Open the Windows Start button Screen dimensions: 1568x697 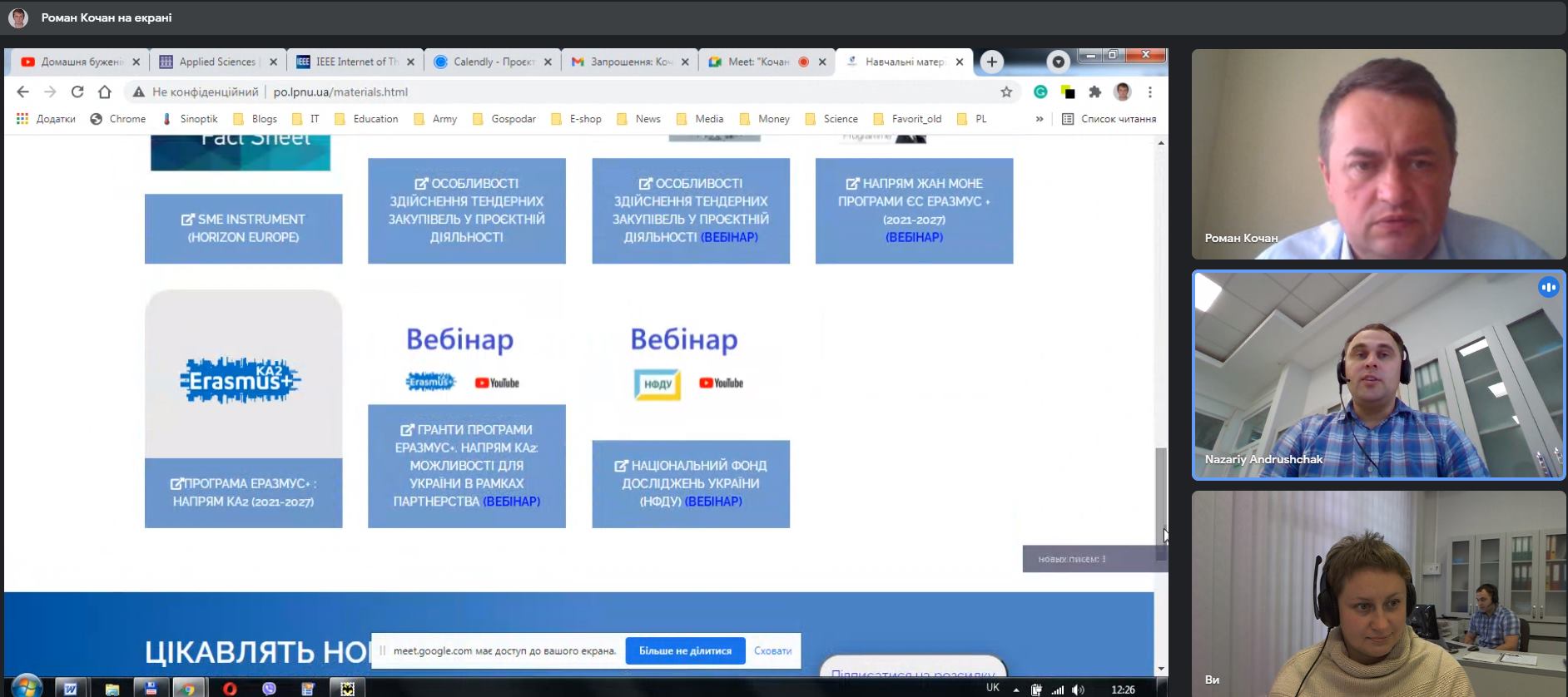tap(26, 687)
